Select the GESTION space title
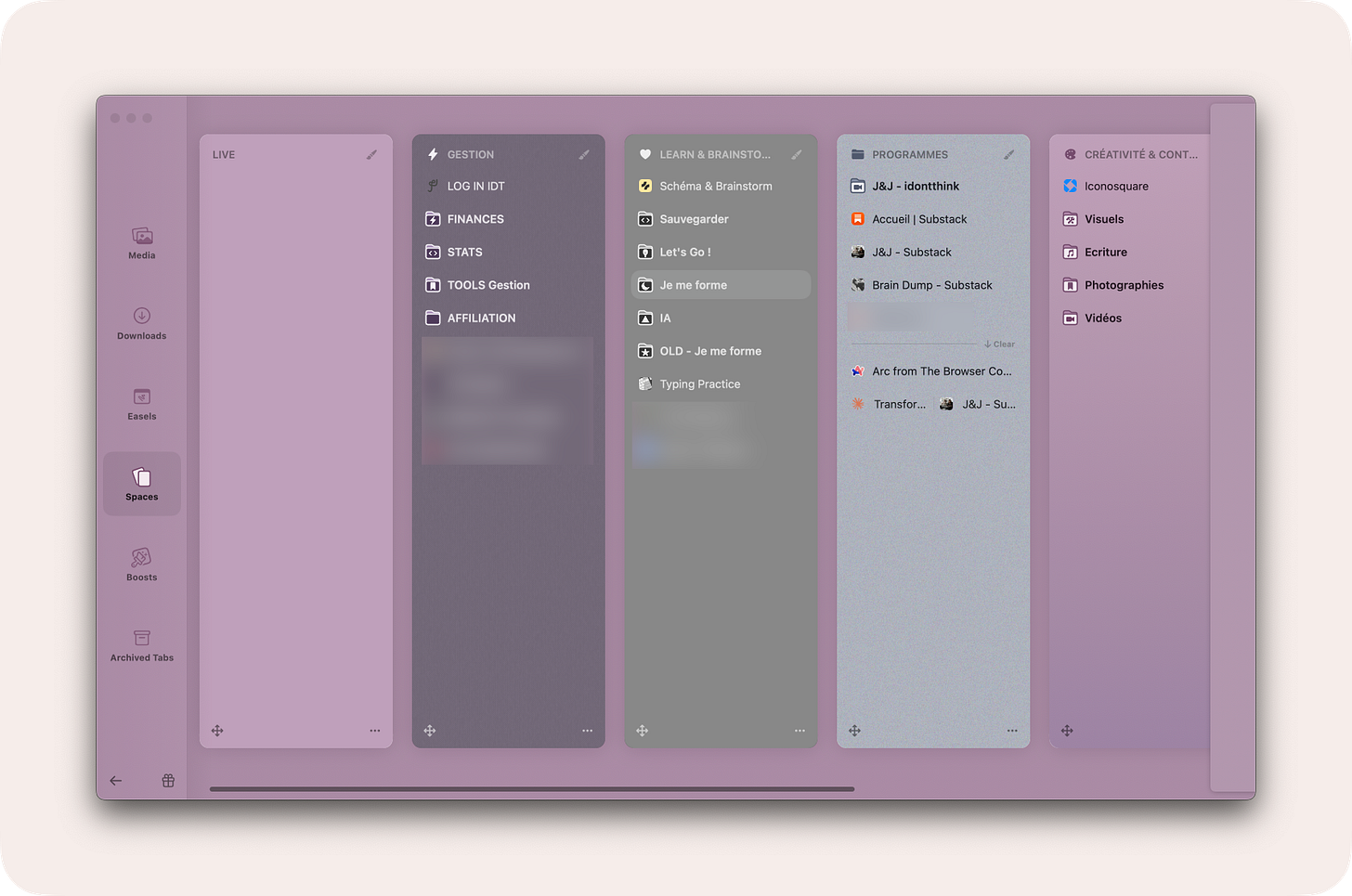The width and height of the screenshot is (1352, 896). point(471,155)
